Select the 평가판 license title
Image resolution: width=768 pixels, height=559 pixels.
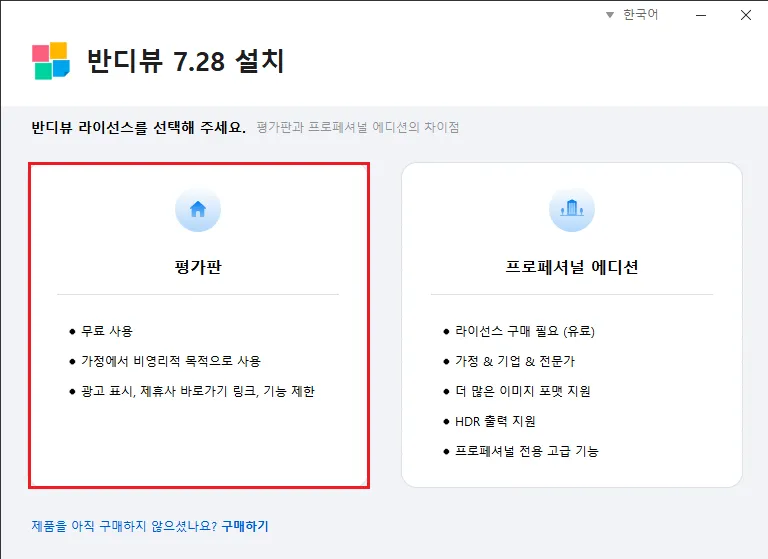pyautogui.click(x=198, y=267)
